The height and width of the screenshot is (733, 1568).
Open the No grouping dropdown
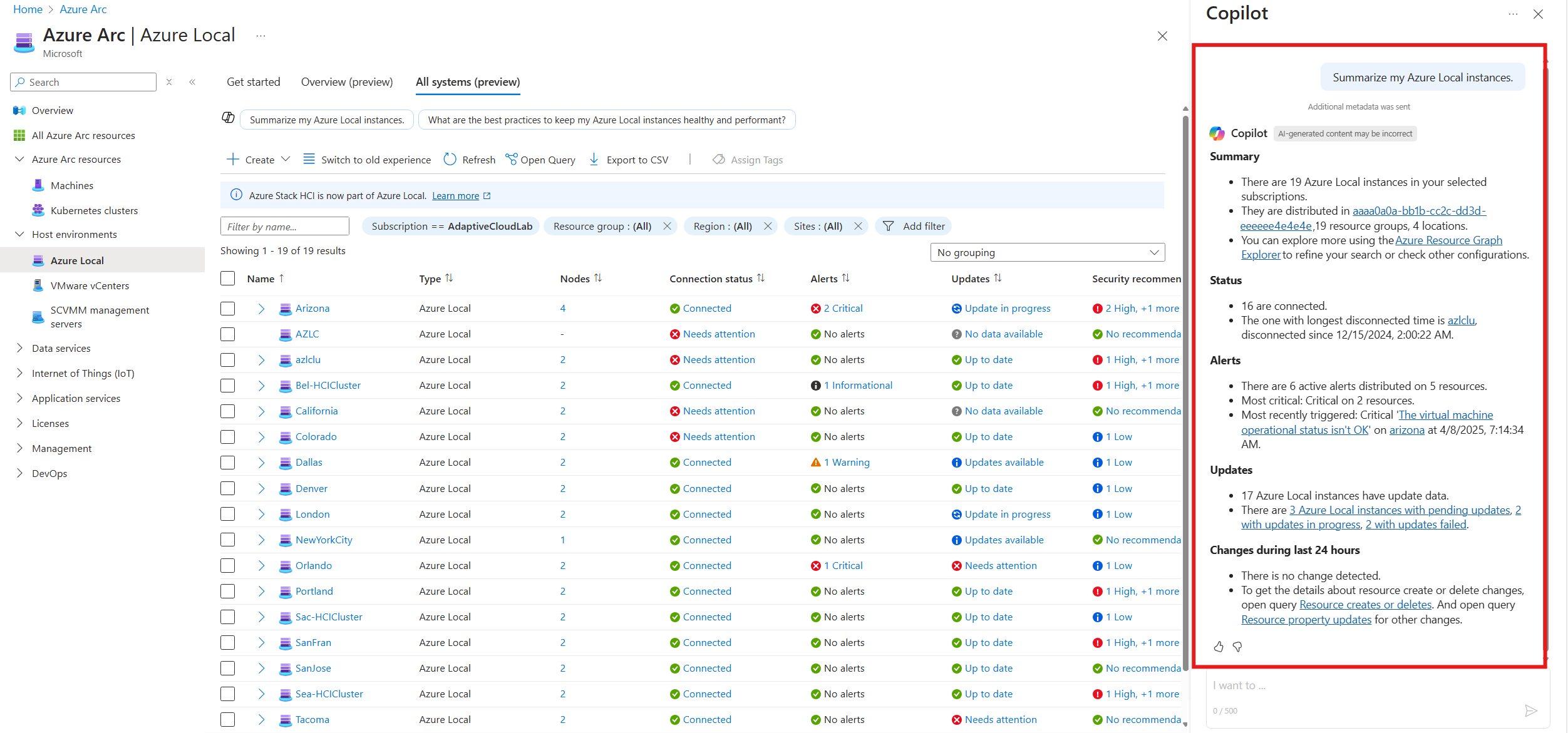pyautogui.click(x=1047, y=252)
